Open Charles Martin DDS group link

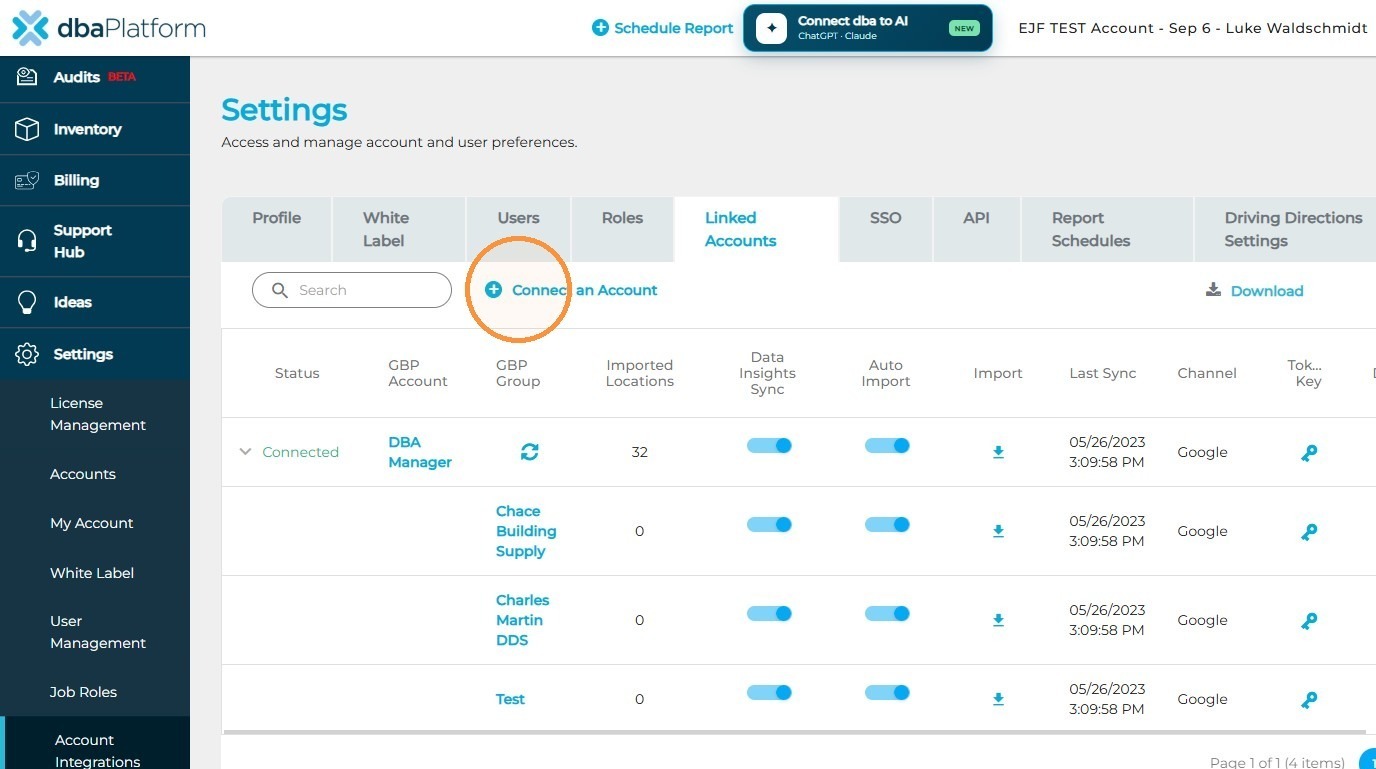(x=522, y=620)
